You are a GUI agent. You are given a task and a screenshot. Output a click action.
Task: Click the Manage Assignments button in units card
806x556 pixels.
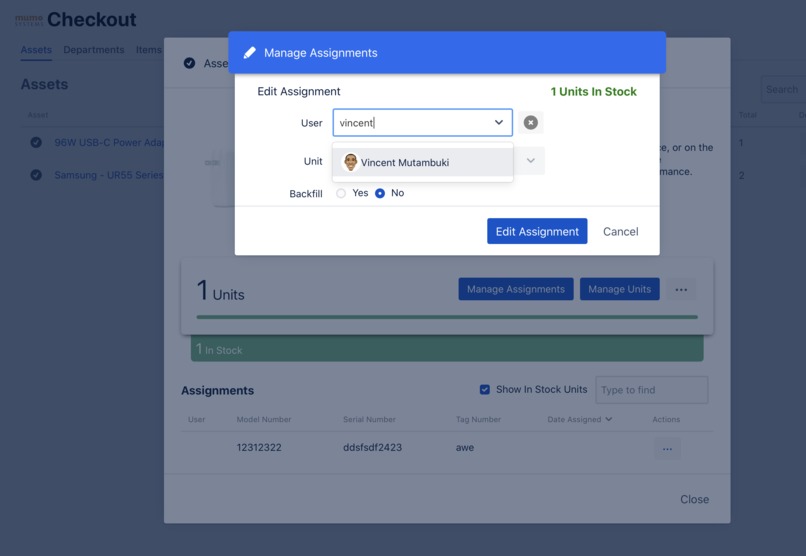516,289
